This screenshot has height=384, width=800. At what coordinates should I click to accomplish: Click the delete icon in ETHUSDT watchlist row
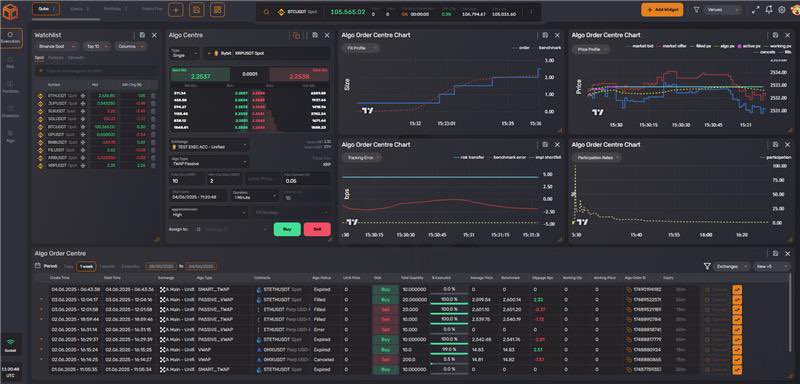click(153, 96)
